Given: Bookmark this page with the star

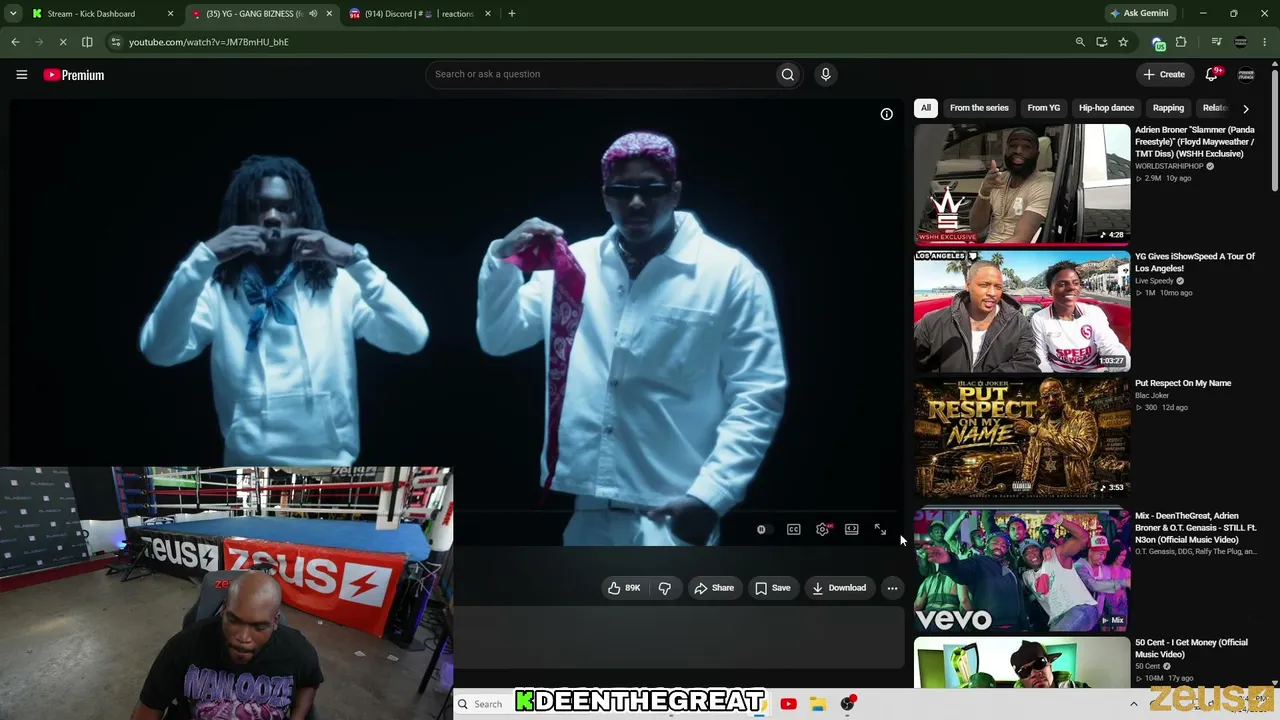Looking at the screenshot, I should click(1123, 42).
